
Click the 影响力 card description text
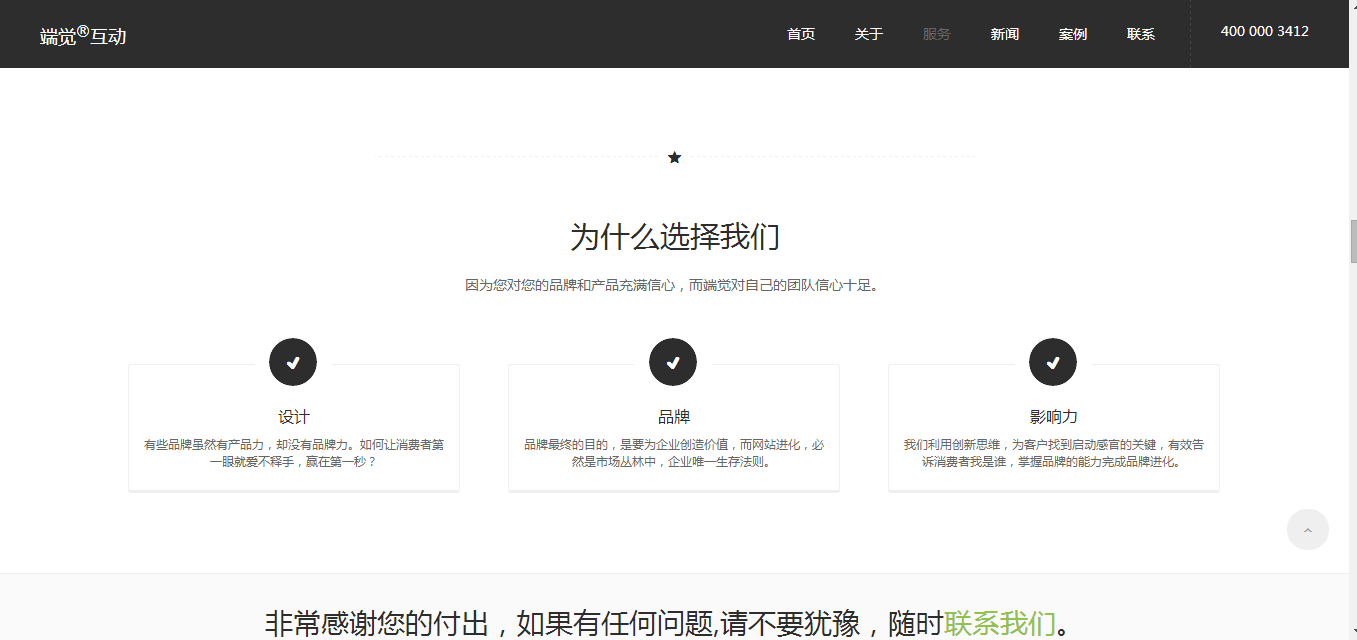pyautogui.click(x=1054, y=453)
